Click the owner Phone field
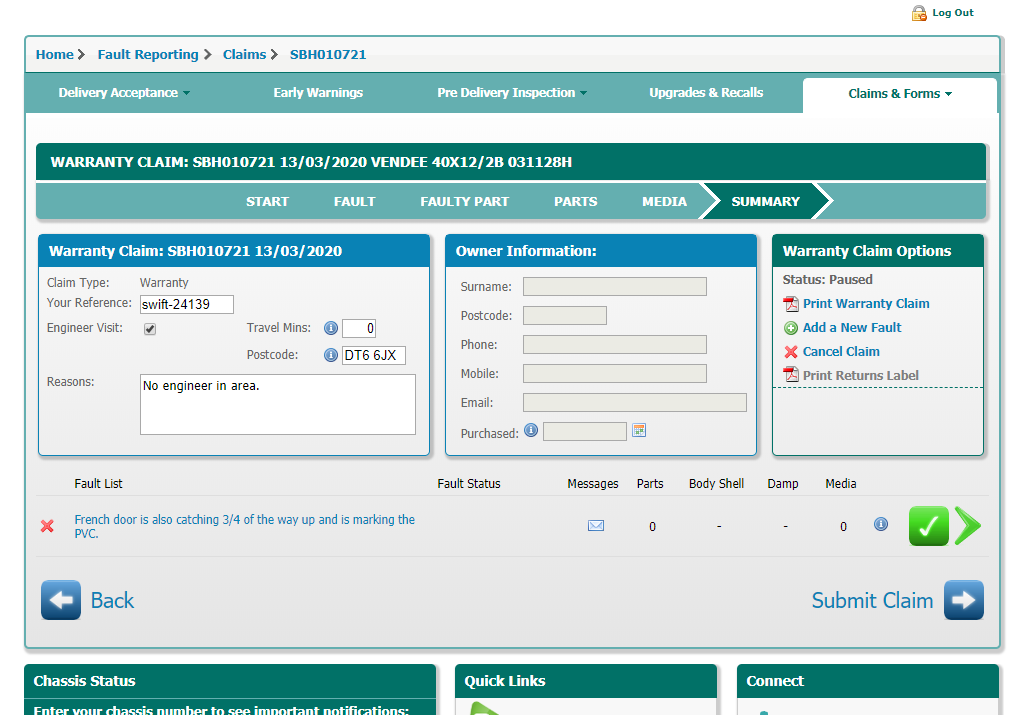This screenshot has width=1031, height=715. [x=615, y=345]
